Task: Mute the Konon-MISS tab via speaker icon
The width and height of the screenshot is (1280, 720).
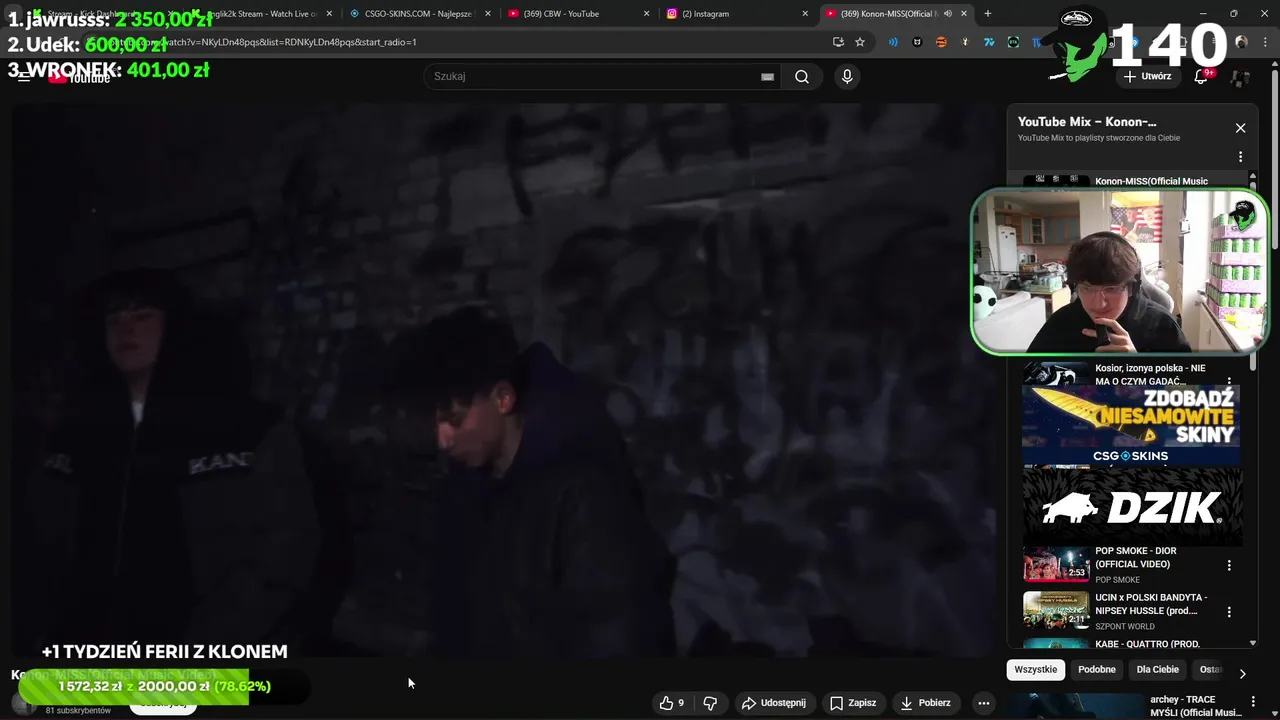Action: point(947,14)
